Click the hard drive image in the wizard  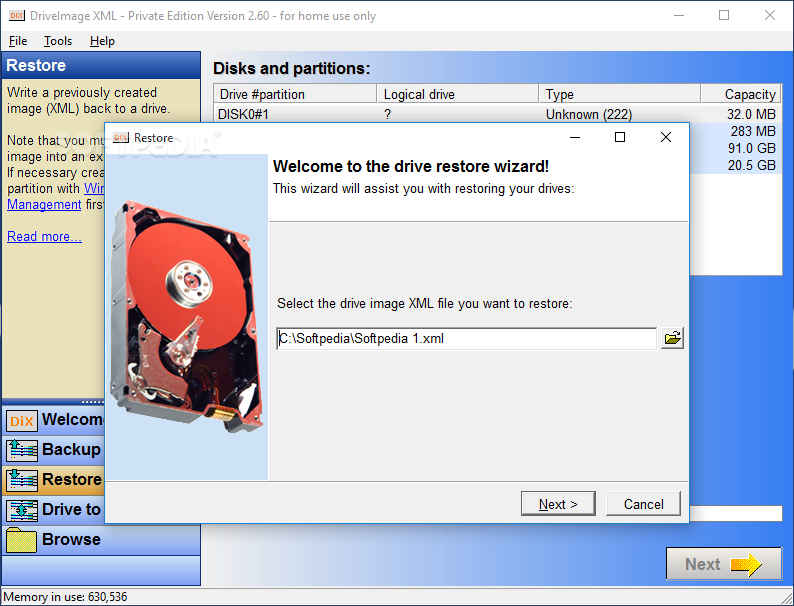click(186, 316)
